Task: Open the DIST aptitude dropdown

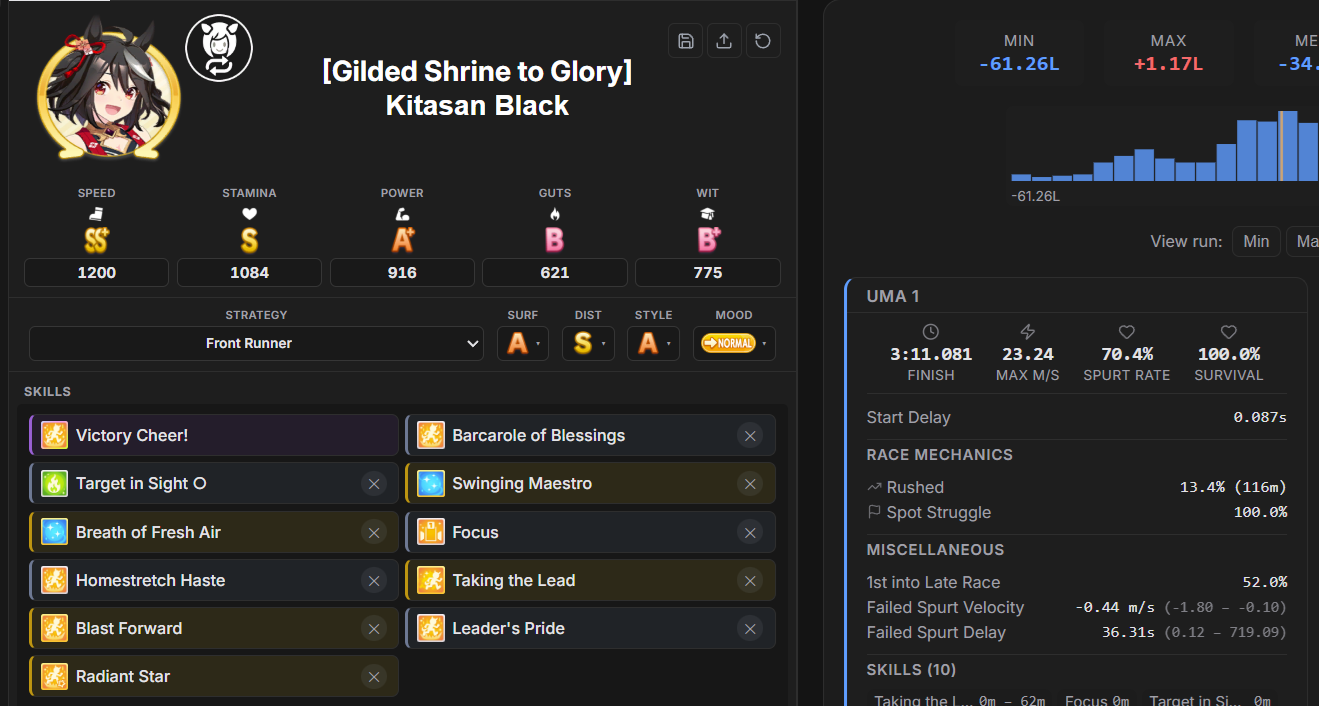Action: point(588,343)
